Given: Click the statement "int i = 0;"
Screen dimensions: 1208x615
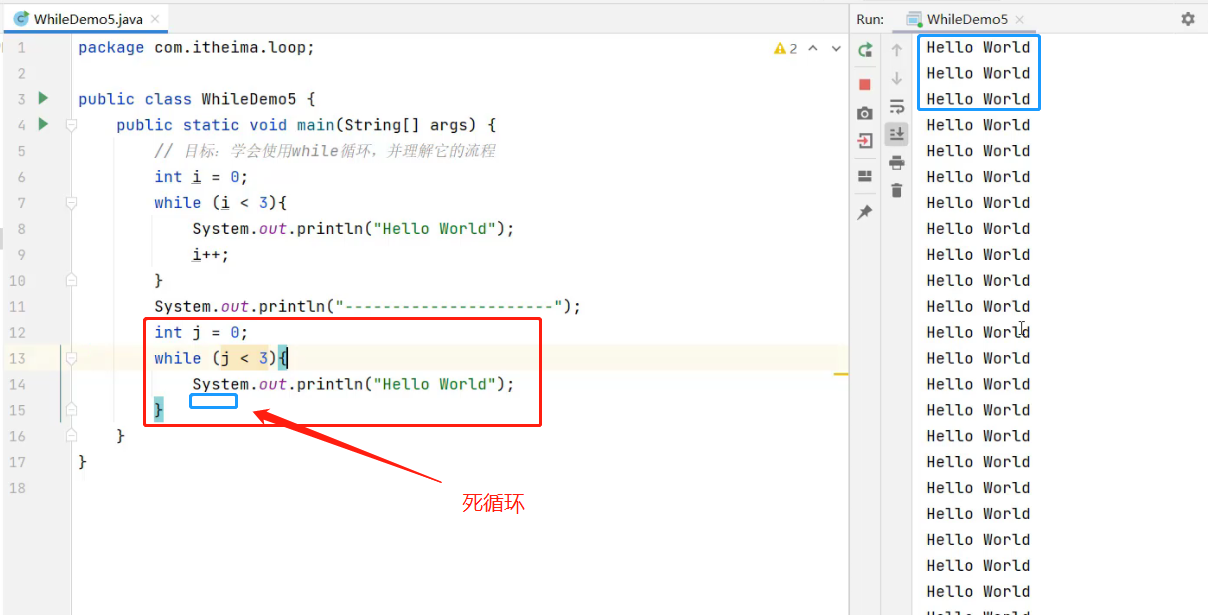Looking at the screenshot, I should click(x=201, y=177).
